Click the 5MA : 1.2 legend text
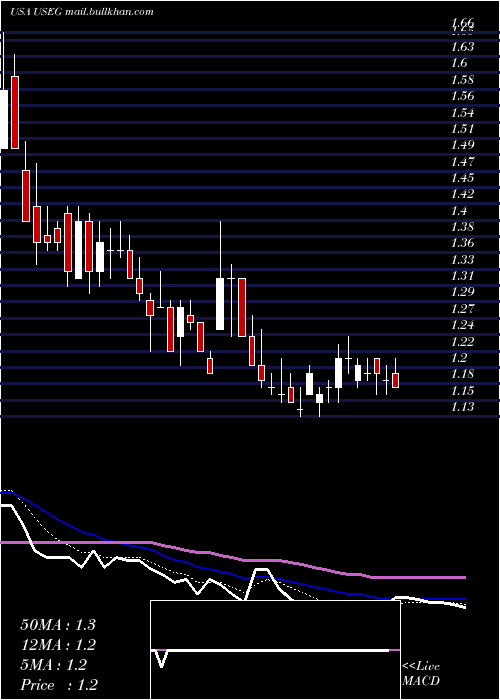The height and width of the screenshot is (700, 500). coord(54,665)
